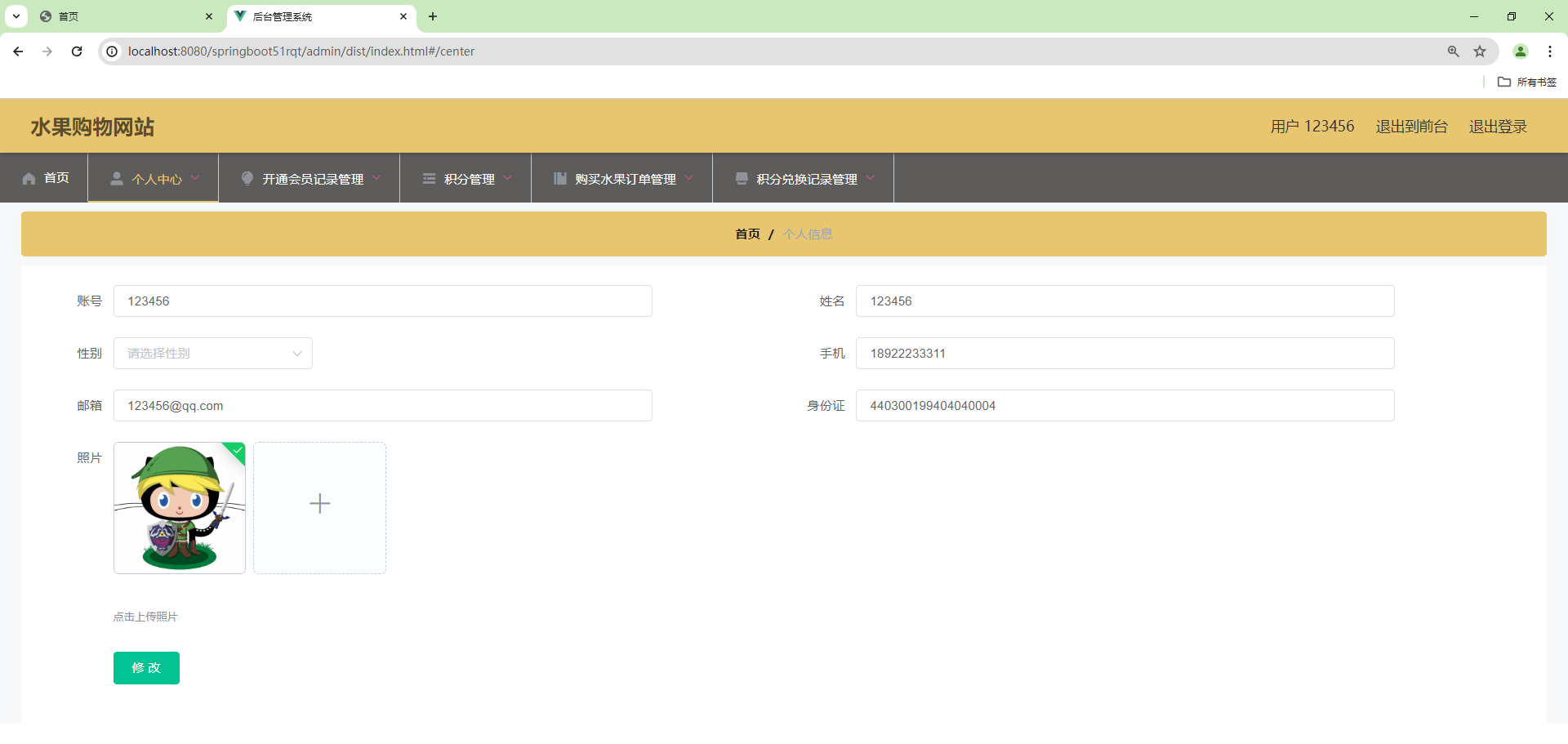Select the list icon beside 积分管理
This screenshot has height=744, width=1568.
(x=429, y=178)
